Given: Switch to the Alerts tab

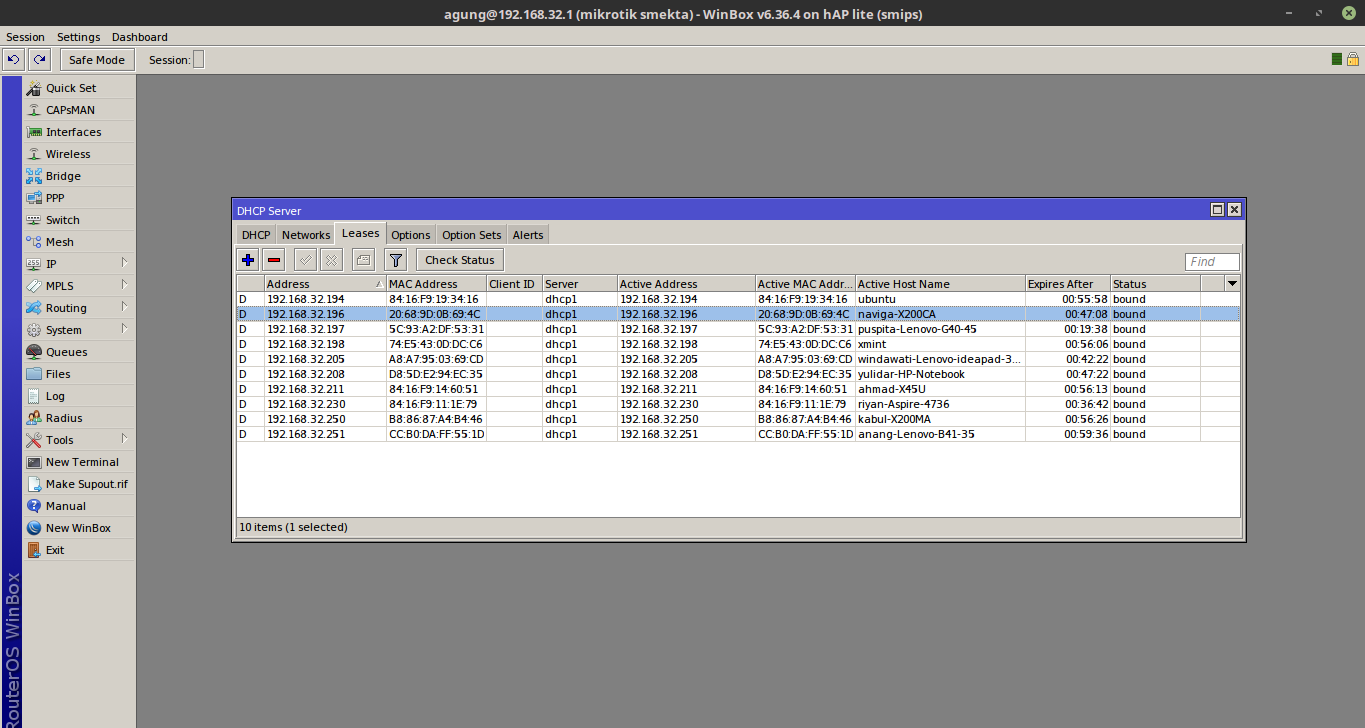Looking at the screenshot, I should click(528, 235).
